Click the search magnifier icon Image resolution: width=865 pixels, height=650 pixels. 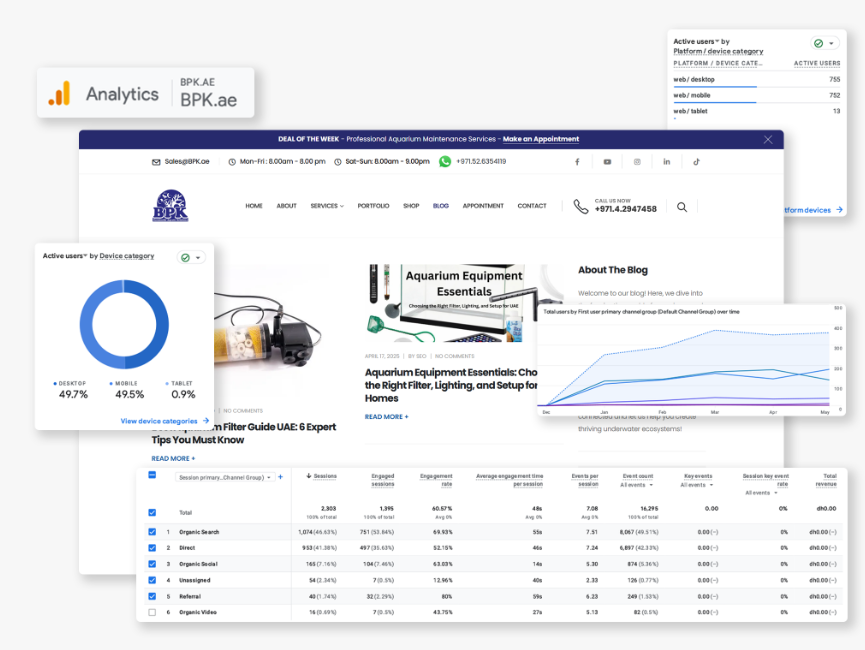click(x=682, y=207)
